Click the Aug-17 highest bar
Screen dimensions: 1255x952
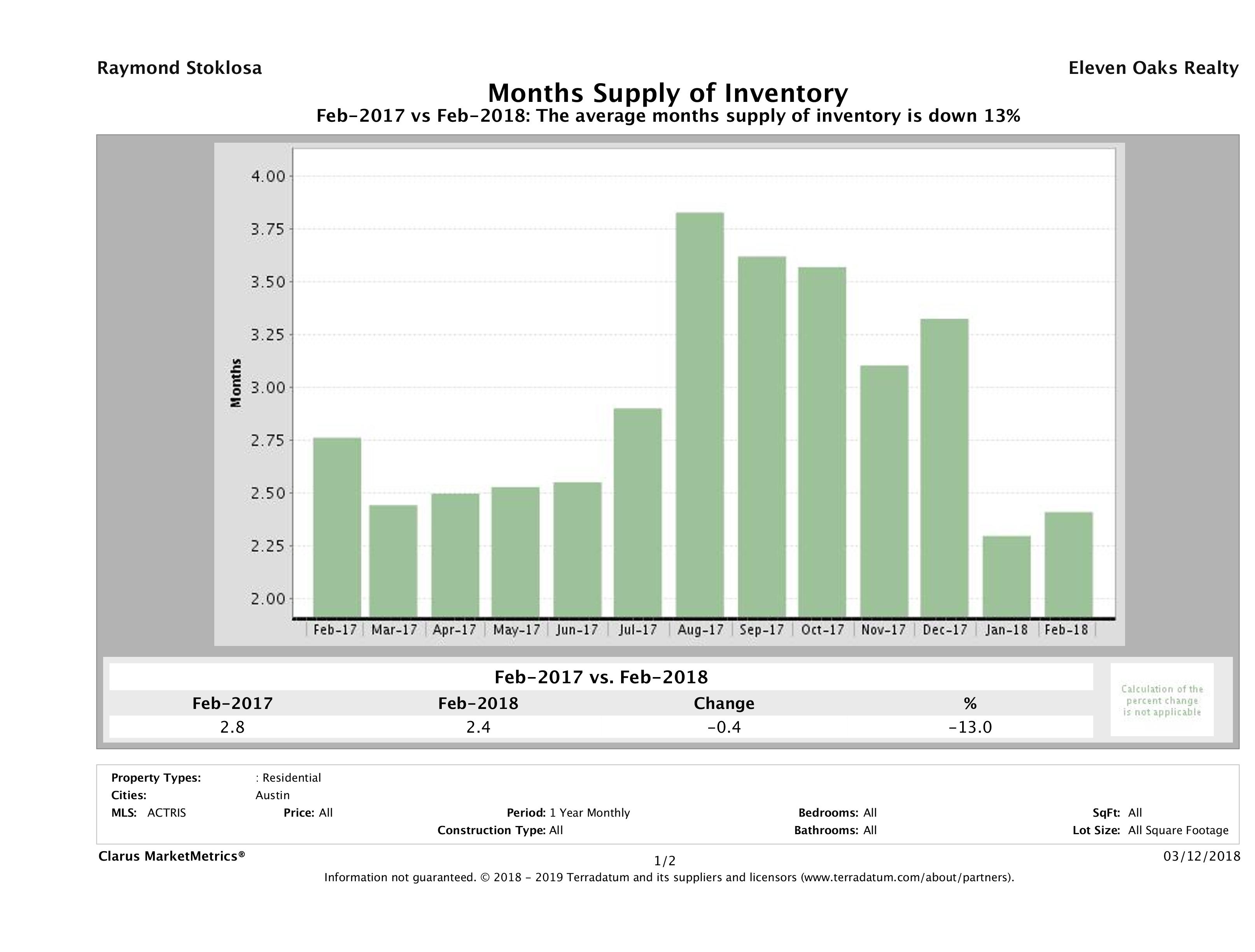700,414
